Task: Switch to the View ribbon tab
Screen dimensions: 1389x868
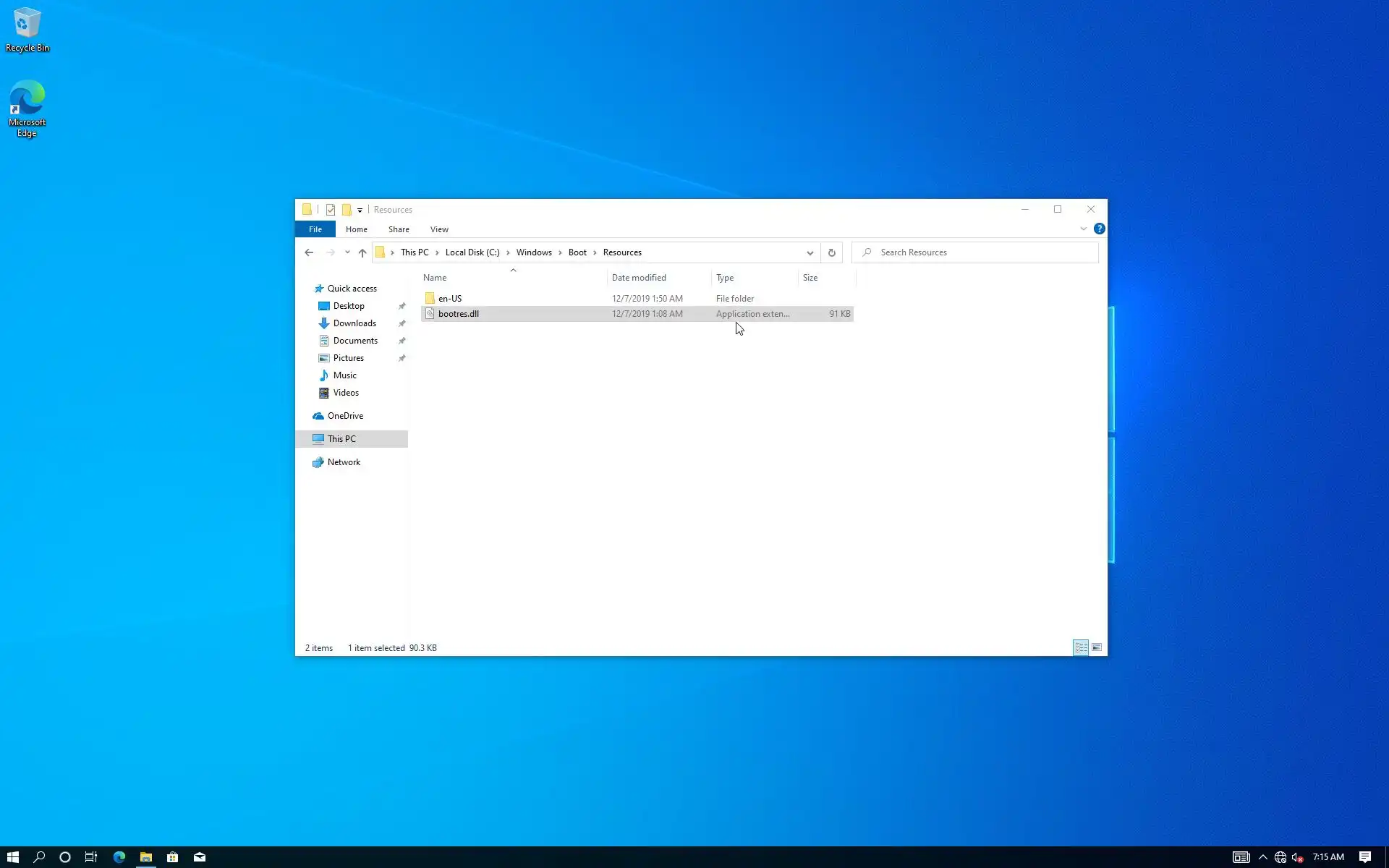Action: pos(439,229)
